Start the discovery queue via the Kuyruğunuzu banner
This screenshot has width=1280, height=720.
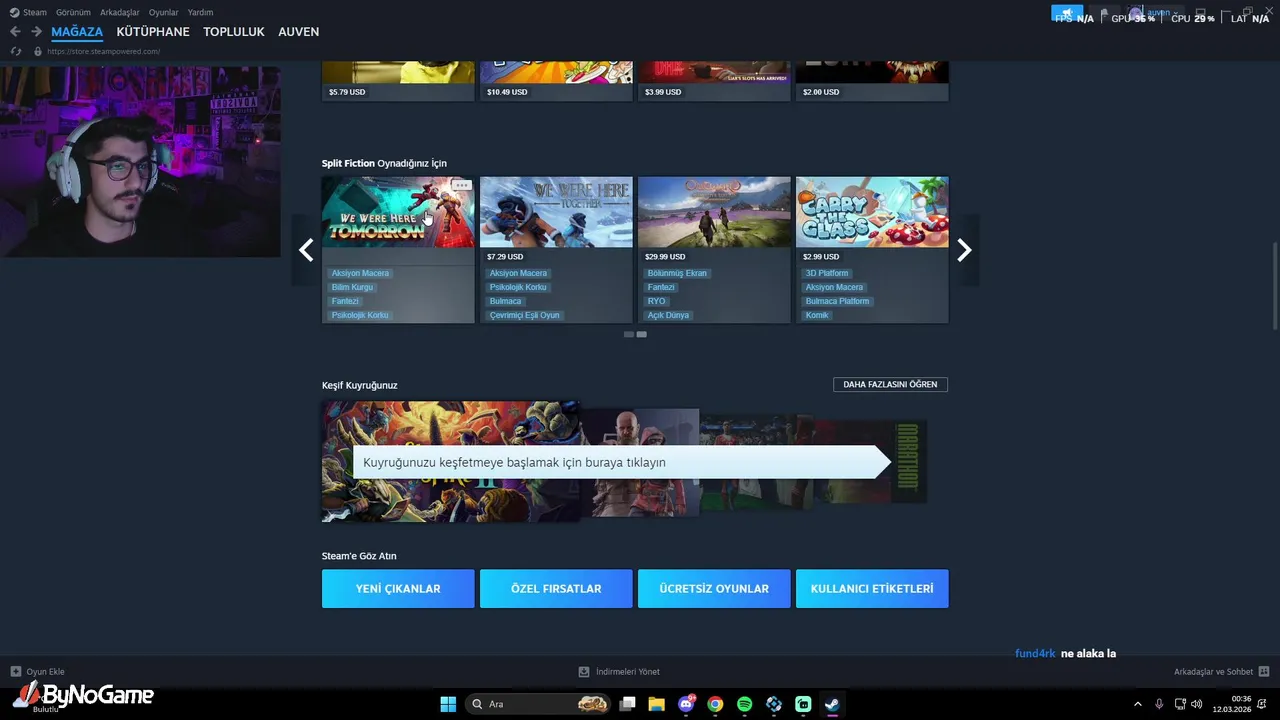(620, 462)
